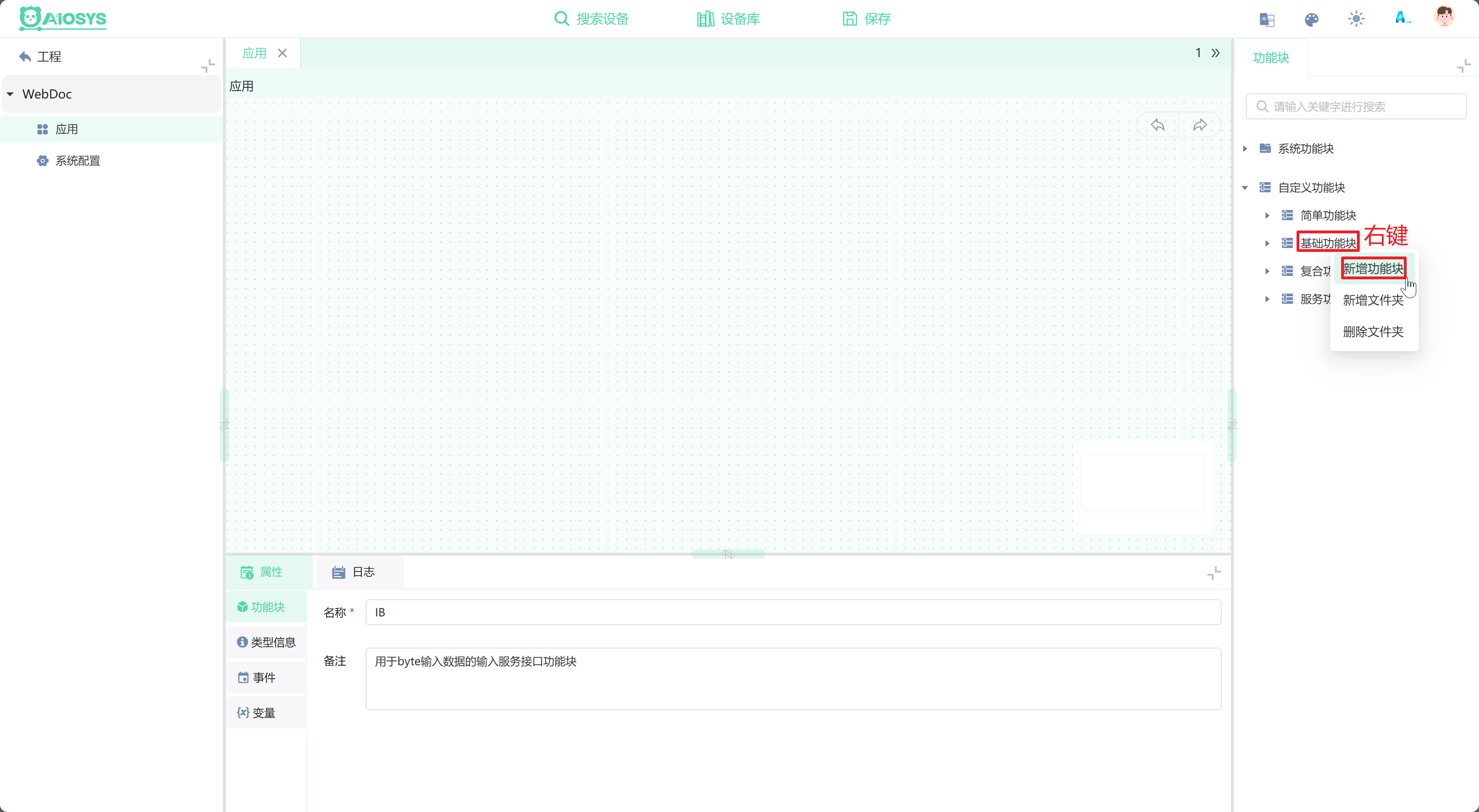1479x812 pixels.
Task: Click the redo arrow on canvas
Action: coord(1200,125)
